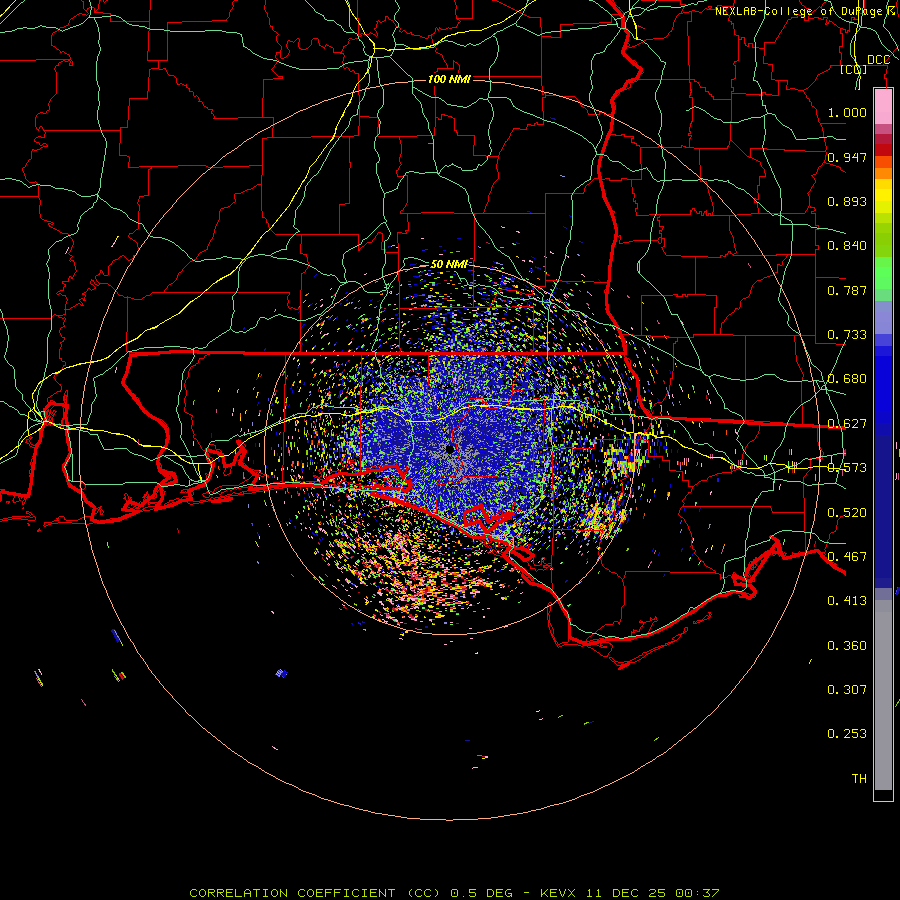The height and width of the screenshot is (900, 900).
Task: Click the gray lower section of the color bar
Action: [883, 695]
